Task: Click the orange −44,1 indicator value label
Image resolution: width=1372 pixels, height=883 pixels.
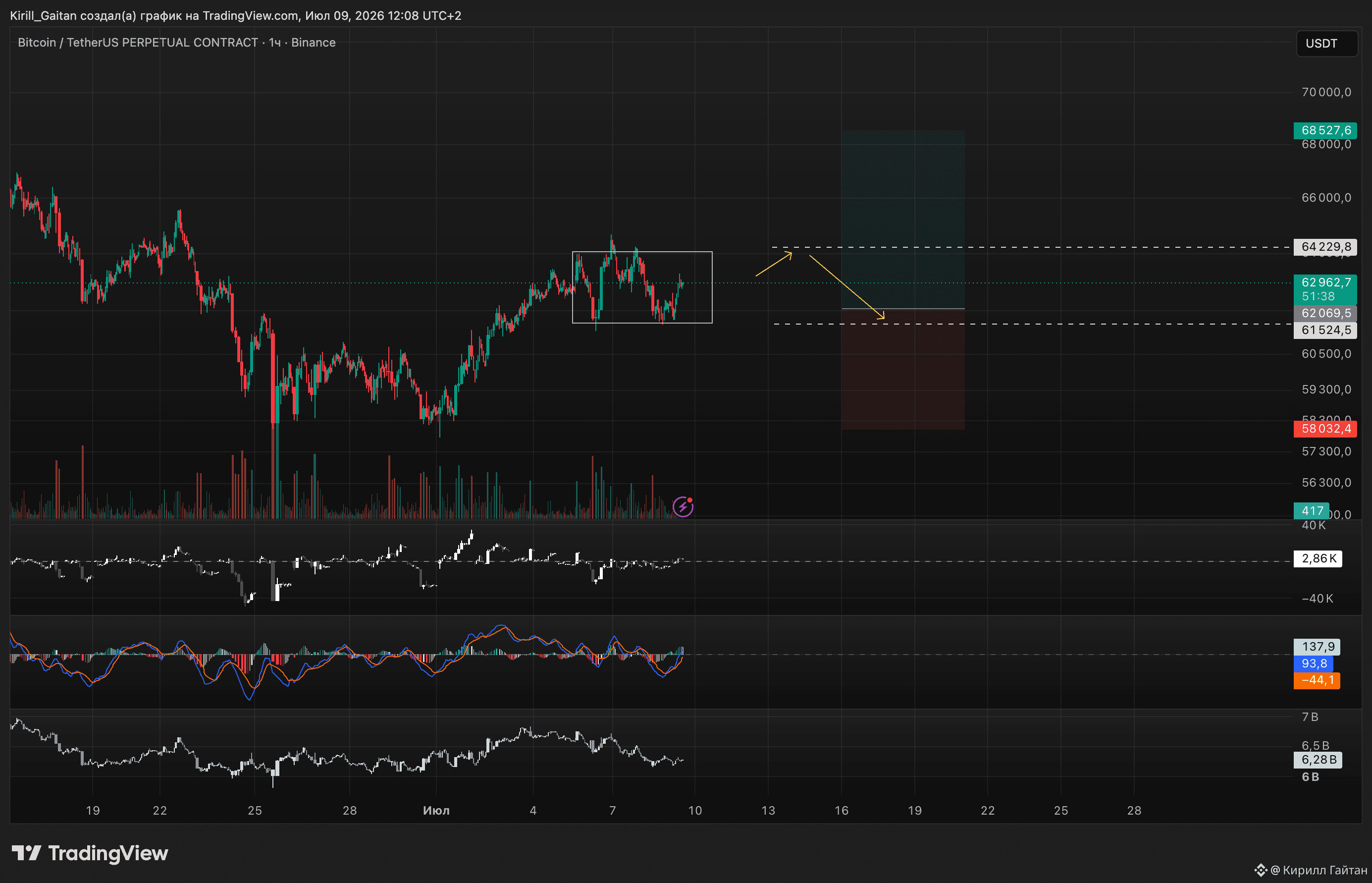Action: coord(1317,680)
